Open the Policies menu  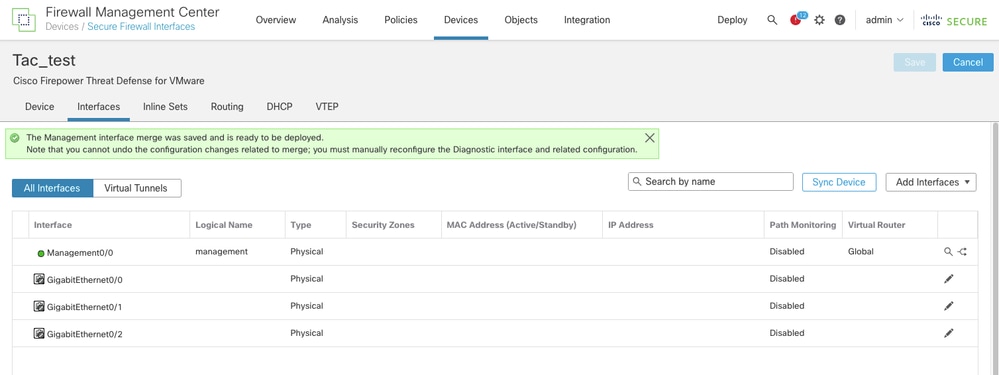[x=401, y=20]
